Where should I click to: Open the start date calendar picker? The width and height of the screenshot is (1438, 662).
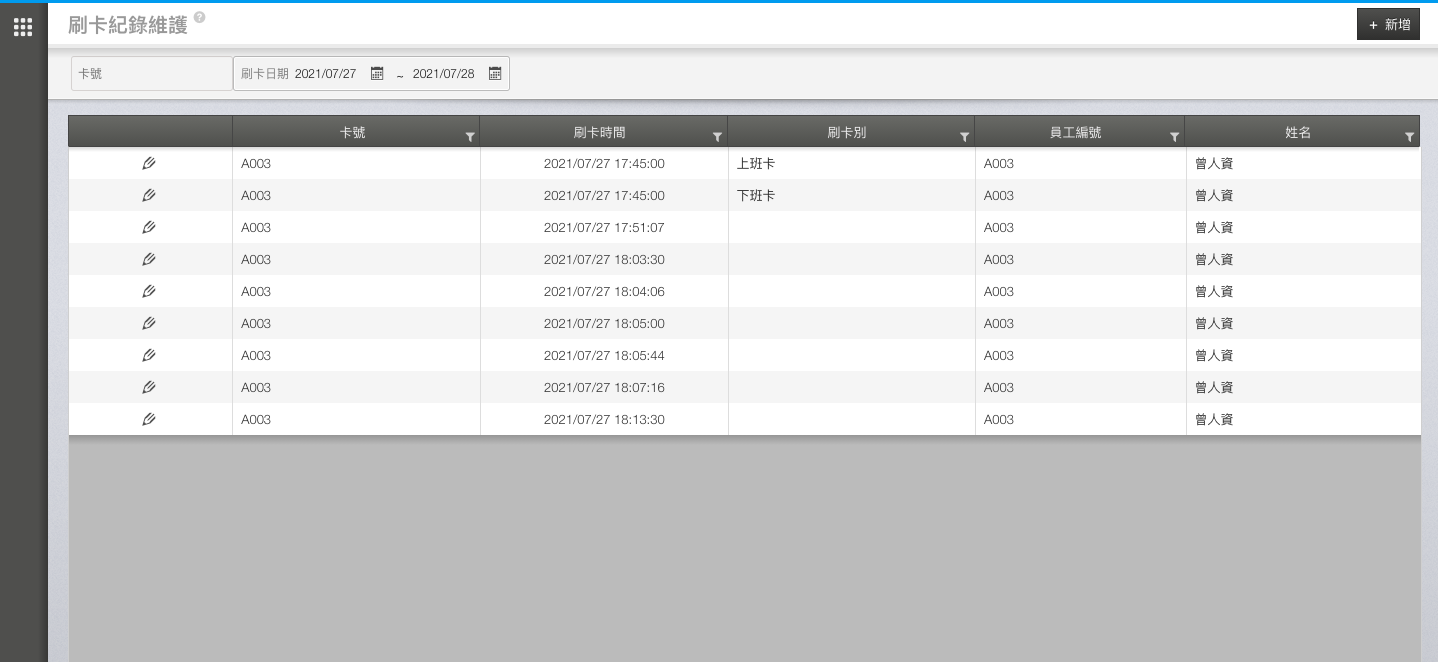coord(377,74)
